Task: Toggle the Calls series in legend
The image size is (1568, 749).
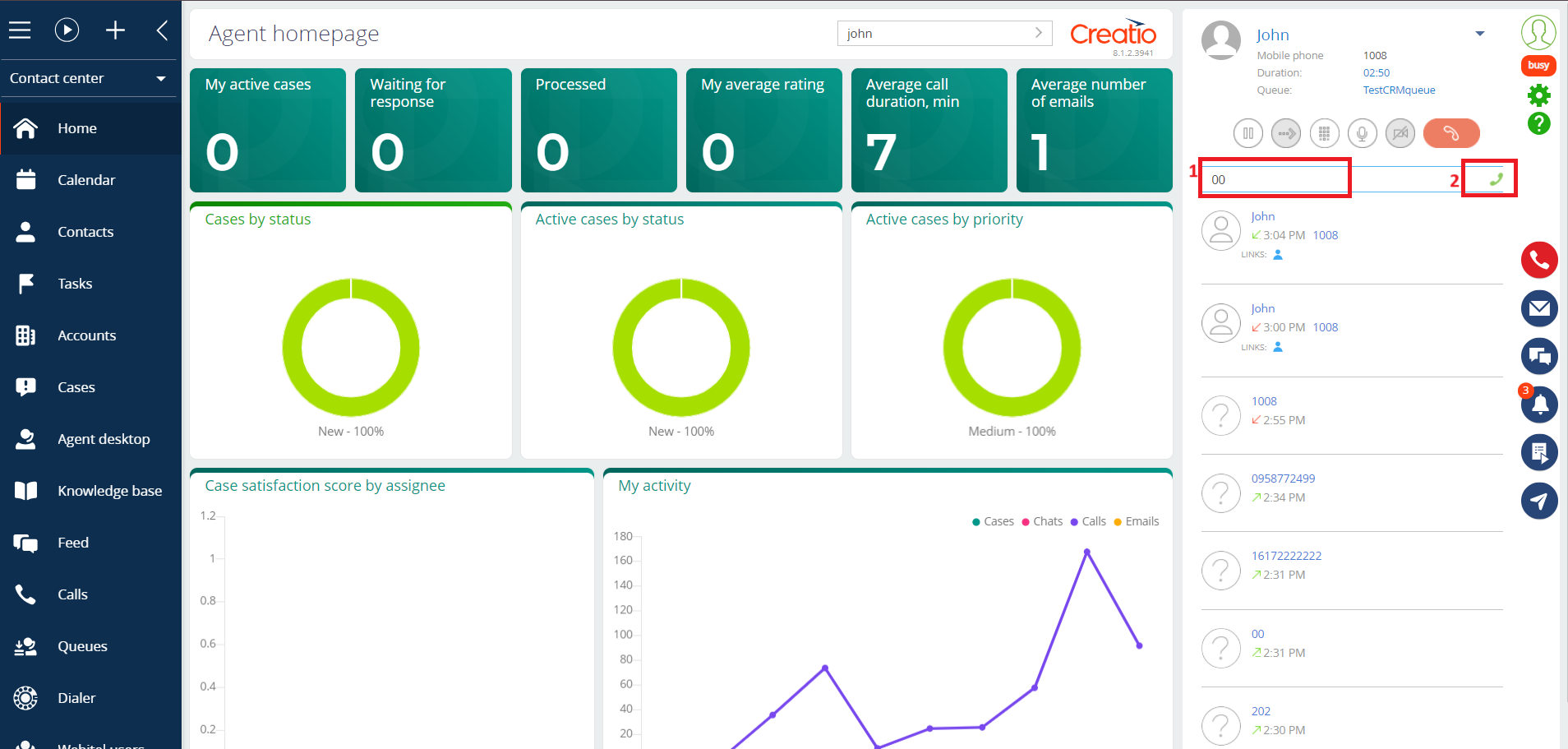Action: 1088,521
